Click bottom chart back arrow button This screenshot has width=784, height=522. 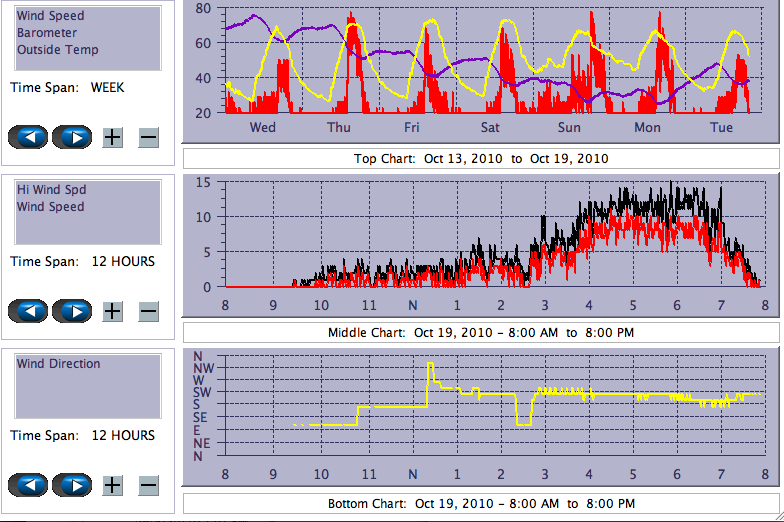(28, 485)
